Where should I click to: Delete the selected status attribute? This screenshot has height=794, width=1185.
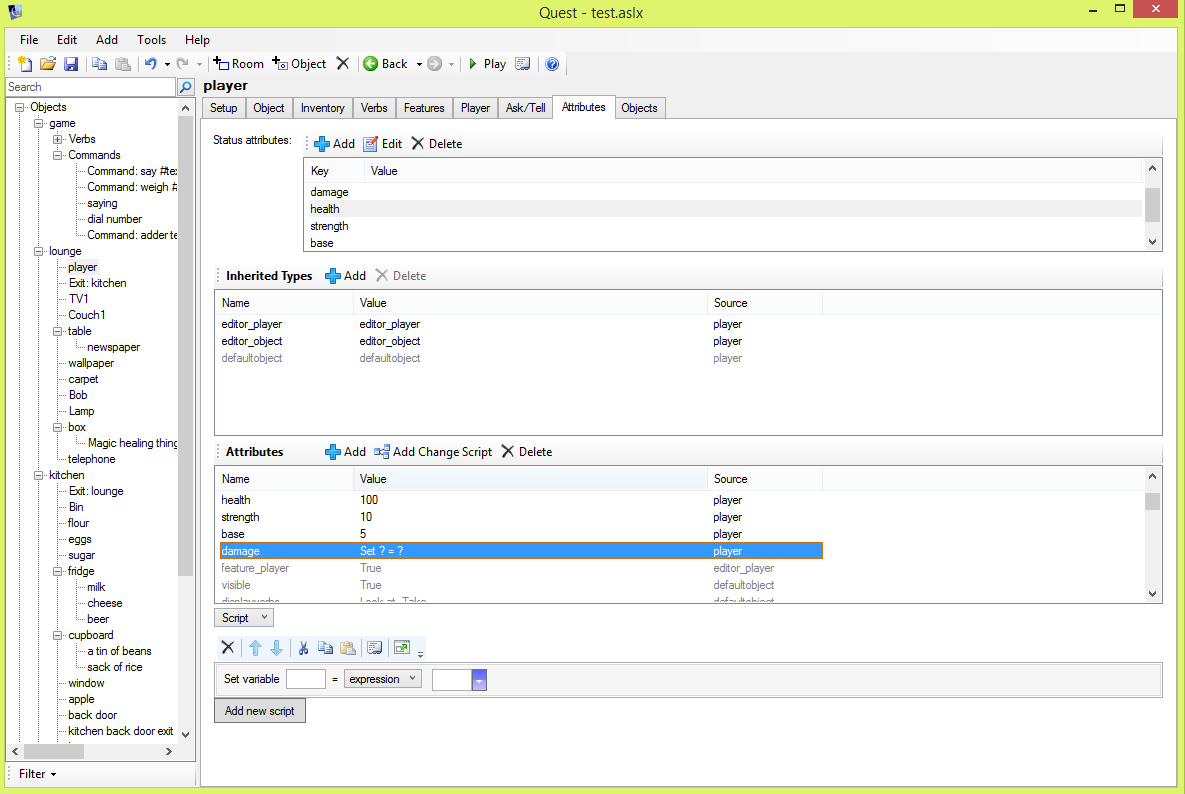[x=437, y=144]
